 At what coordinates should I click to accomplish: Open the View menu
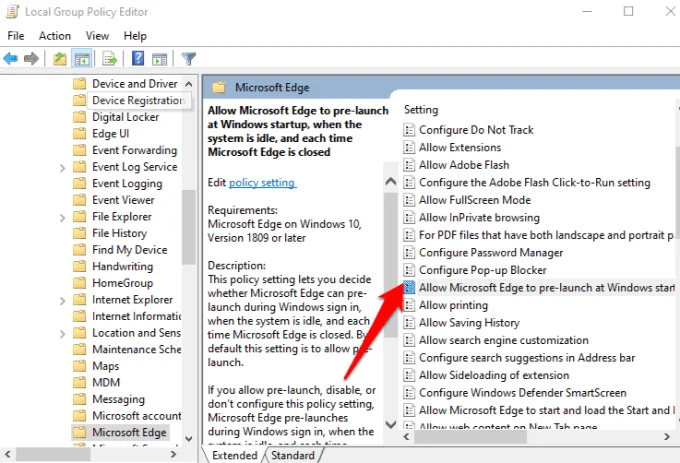97,36
